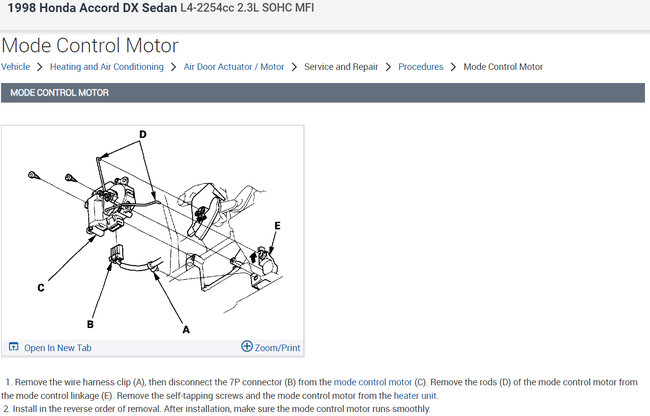Click the Zoom/Print plus icon

[x=247, y=346]
